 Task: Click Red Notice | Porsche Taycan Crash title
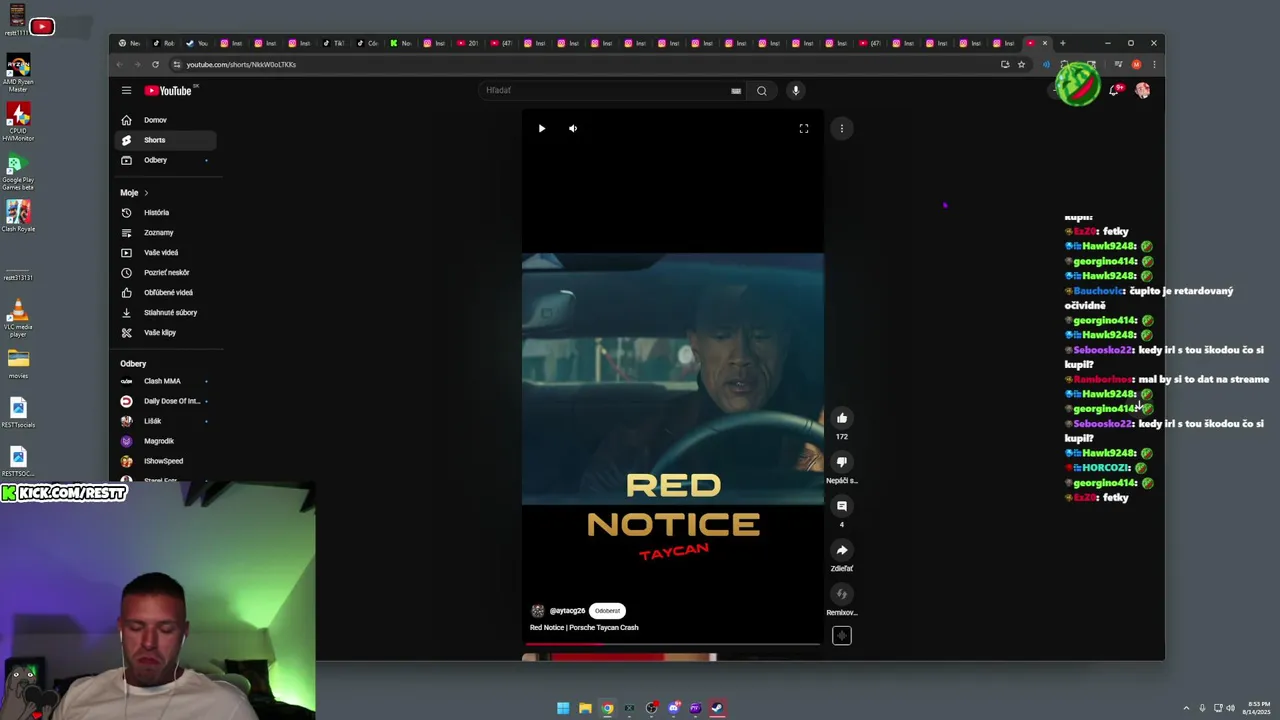584,628
